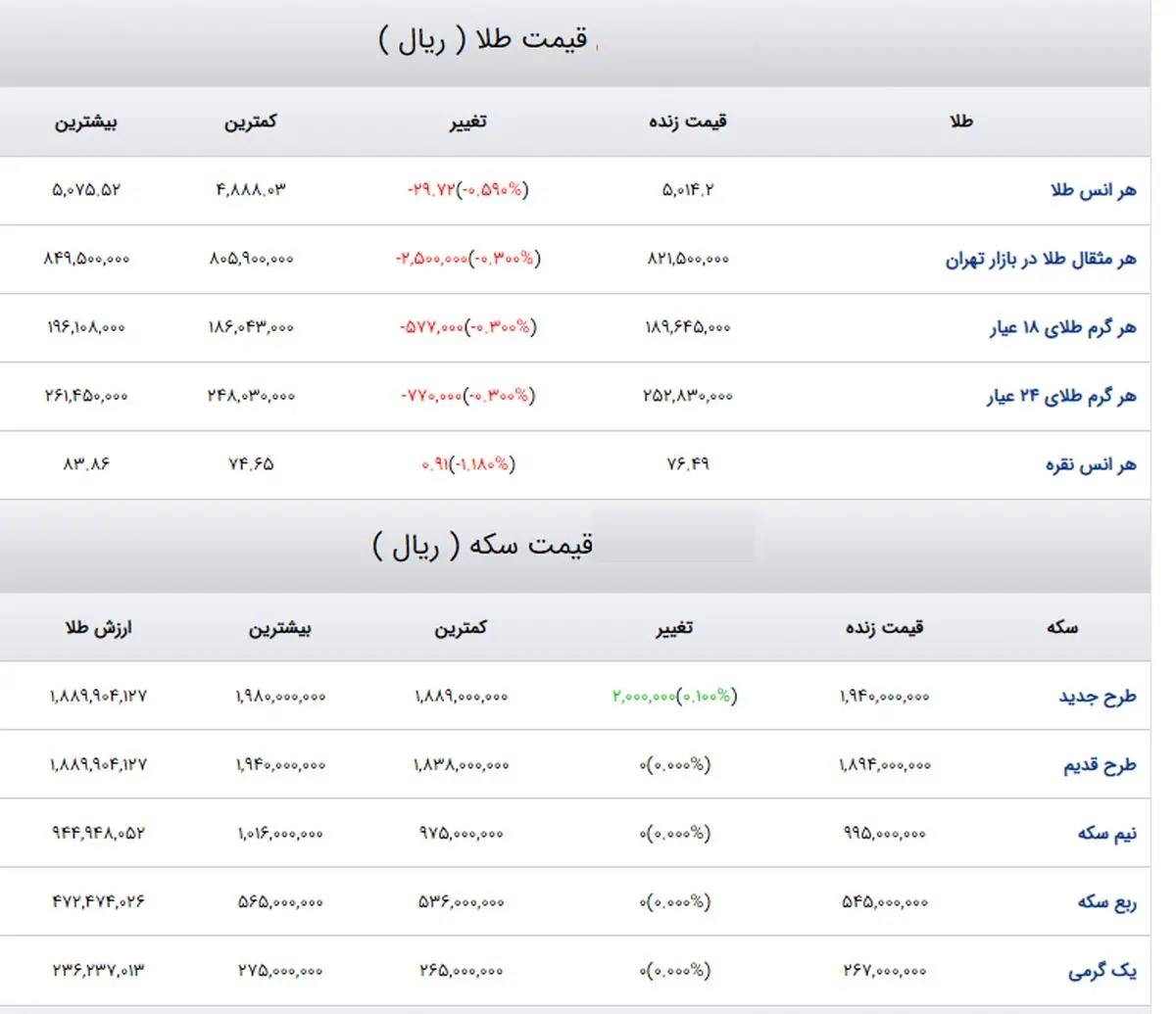The height and width of the screenshot is (1014, 1176).
Task: Click 'قیمت زنده' header in gold table
Action: coord(688,122)
